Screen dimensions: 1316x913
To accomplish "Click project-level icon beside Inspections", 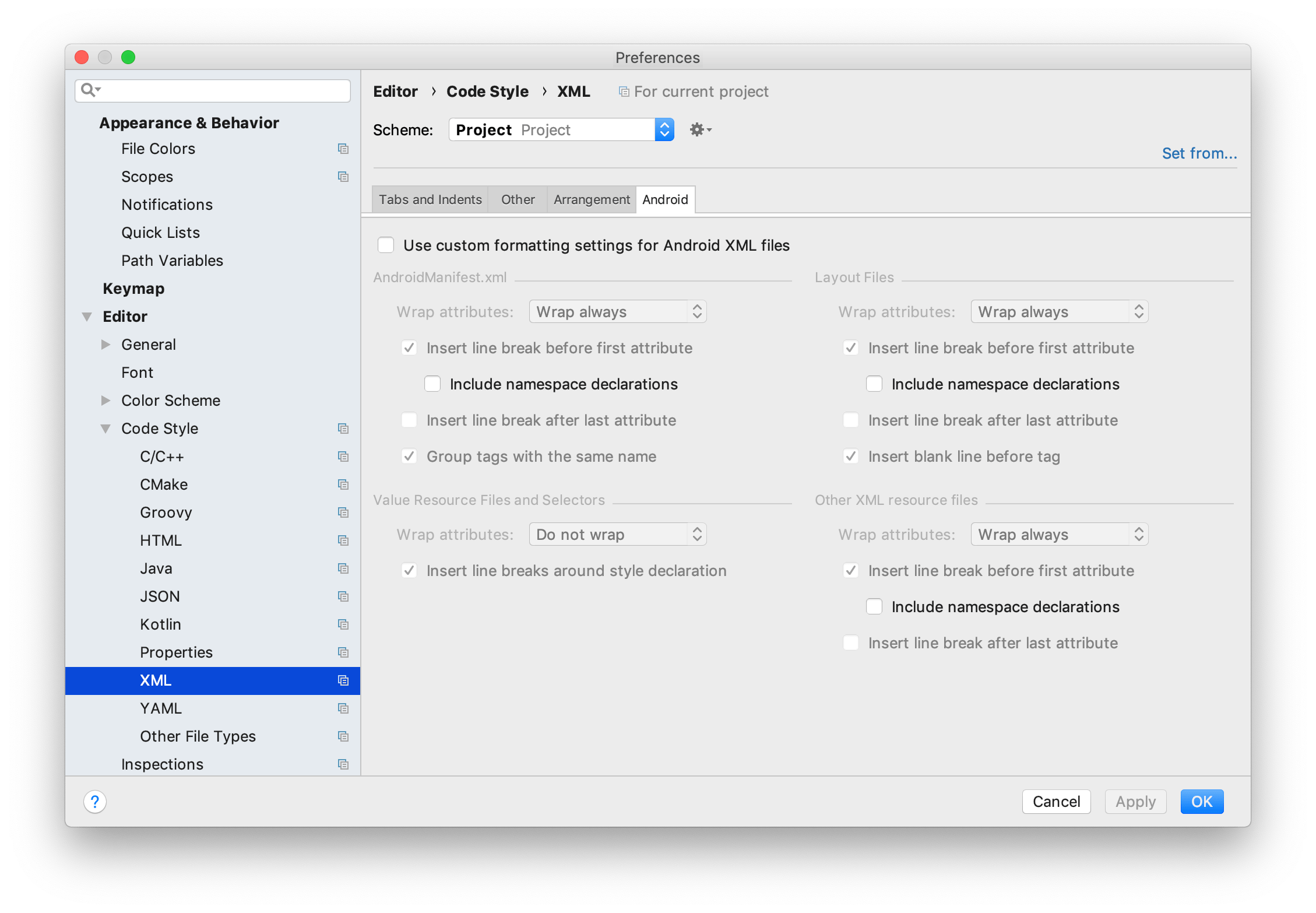I will [343, 764].
